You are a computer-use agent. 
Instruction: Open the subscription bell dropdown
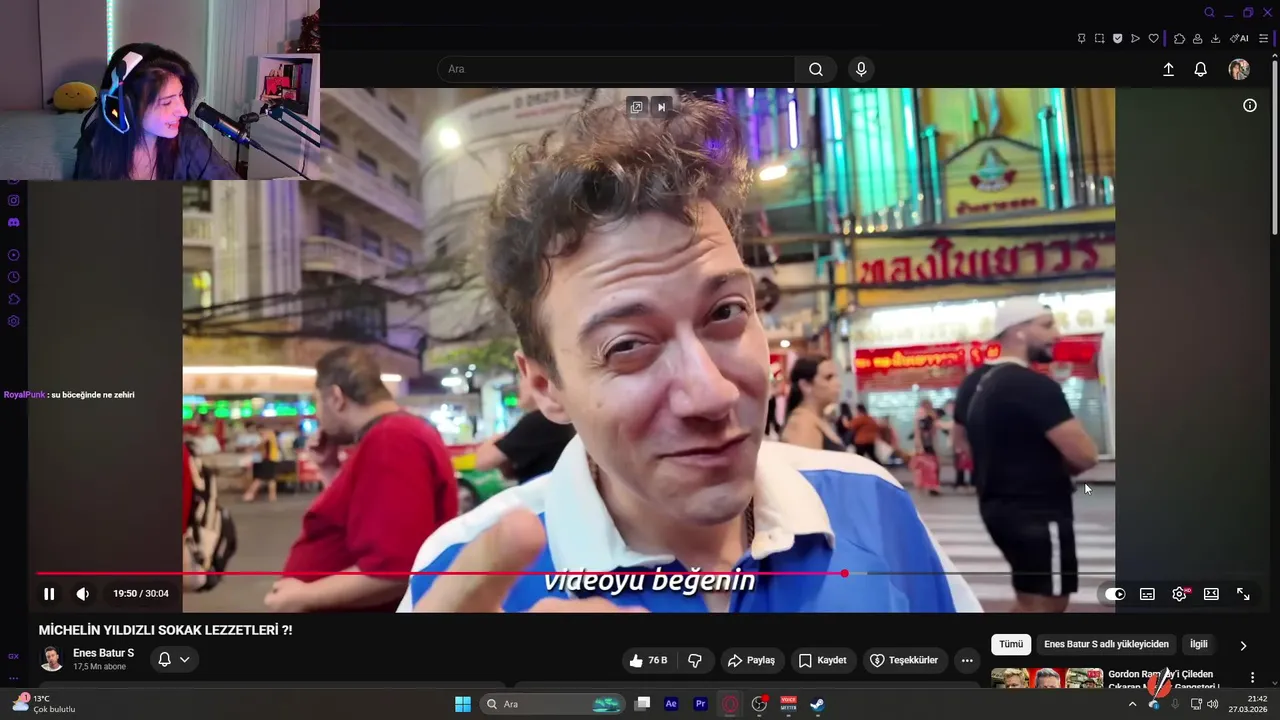point(174,660)
